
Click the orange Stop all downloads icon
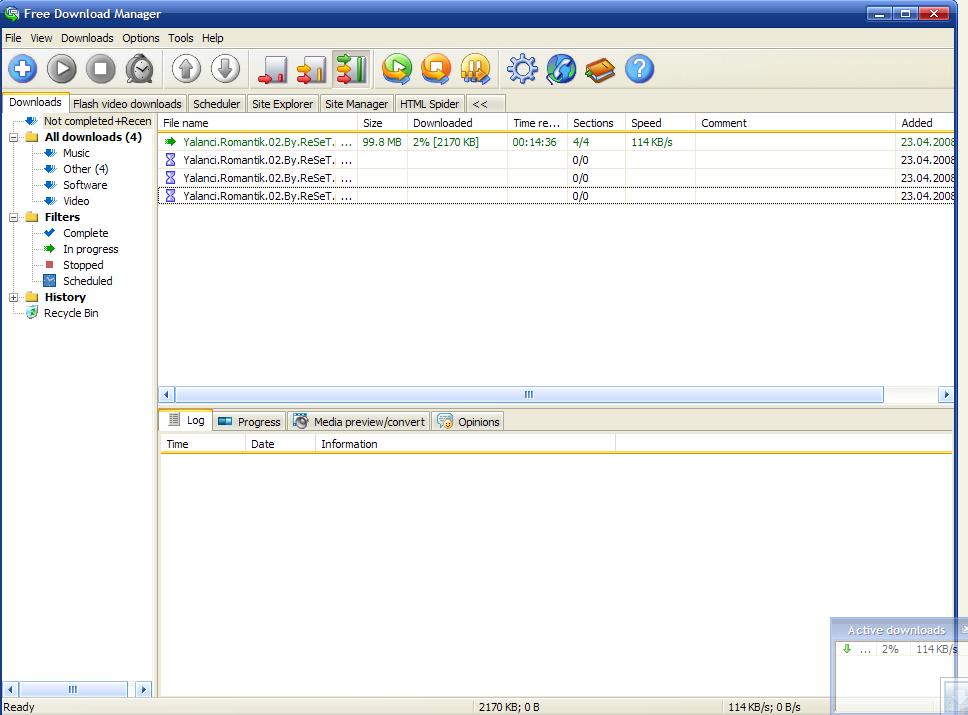[436, 69]
